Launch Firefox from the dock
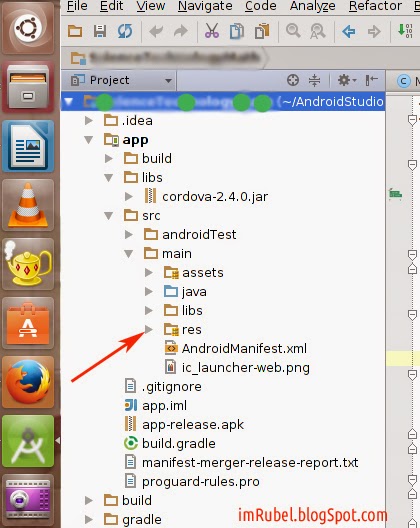Screen dimensions: 420x528 coord(28,382)
